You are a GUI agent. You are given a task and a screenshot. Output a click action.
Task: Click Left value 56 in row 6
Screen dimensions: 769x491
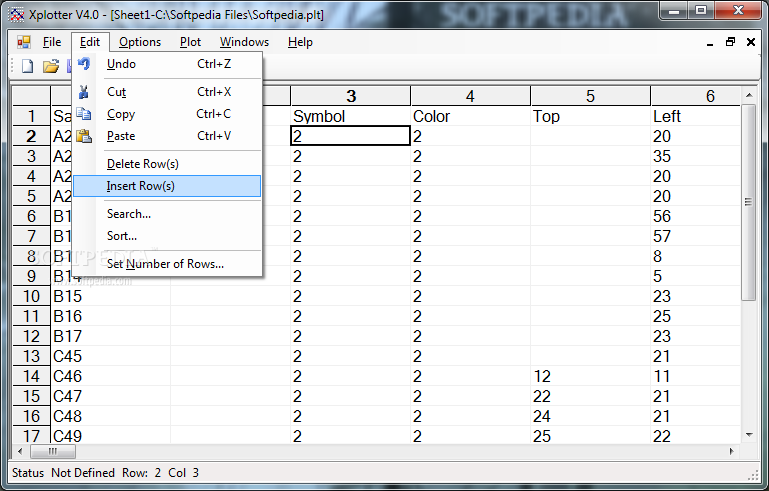click(695, 216)
